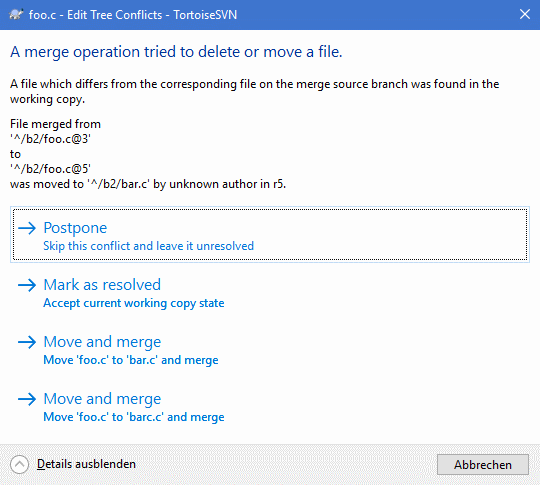Click 'Skip this conflict and leave it unresolved' text
This screenshot has height=485, width=540.
[148, 246]
